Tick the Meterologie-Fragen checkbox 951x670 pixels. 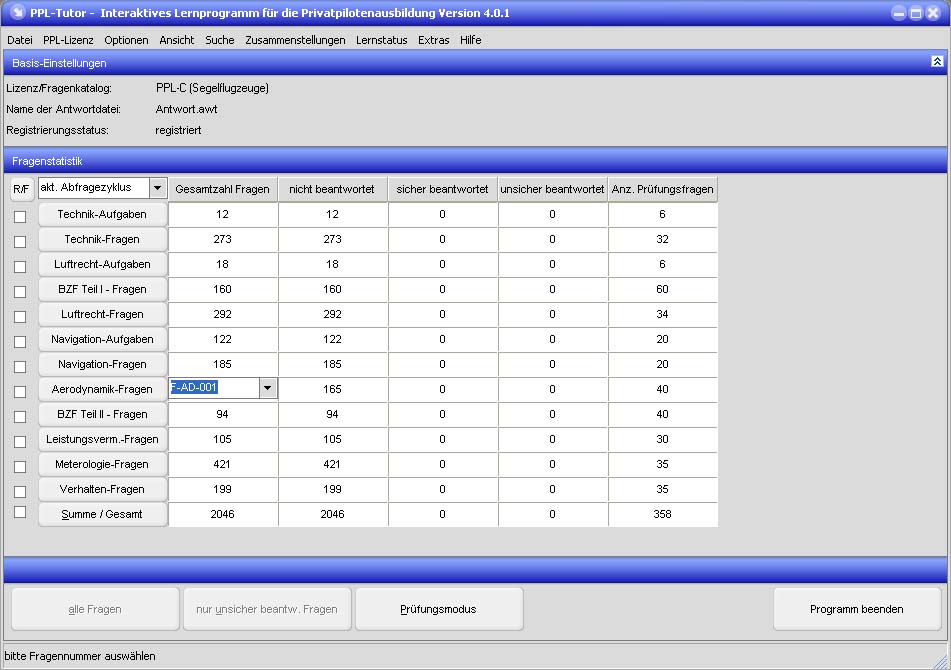20,466
